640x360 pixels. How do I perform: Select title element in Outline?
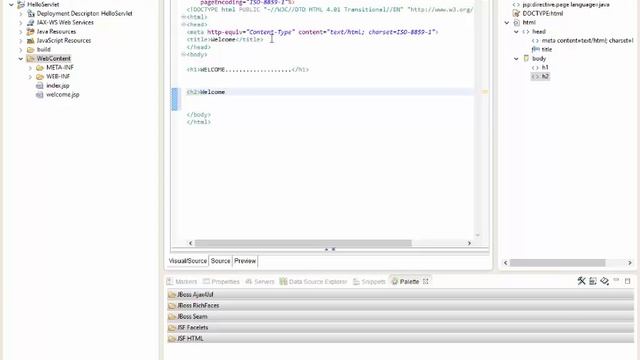point(547,49)
